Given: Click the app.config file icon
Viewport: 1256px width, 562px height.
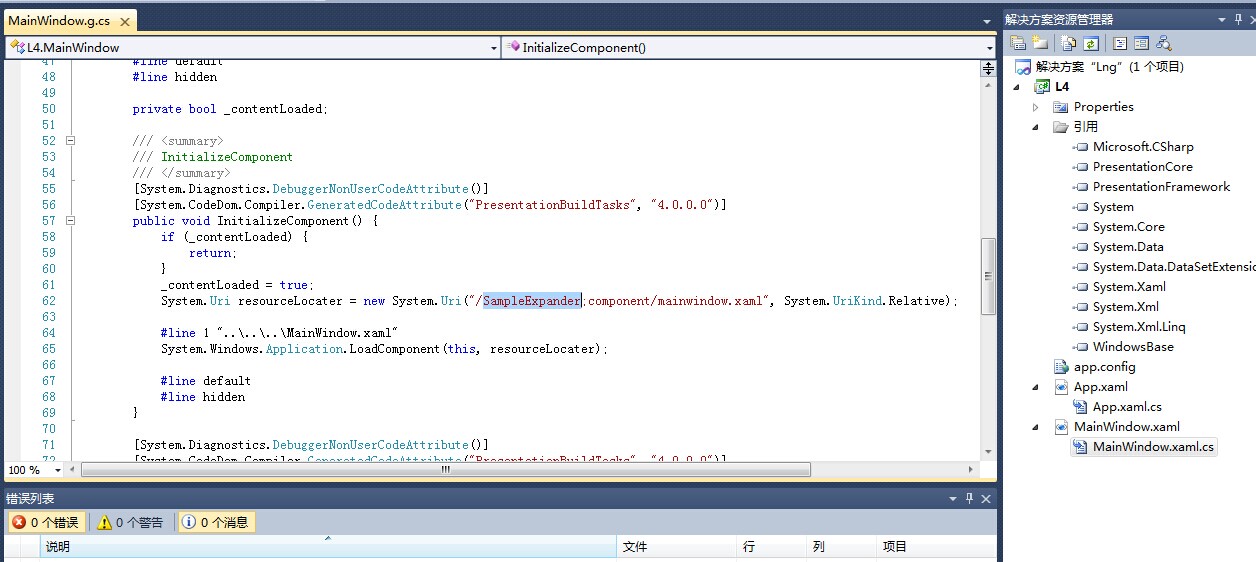Looking at the screenshot, I should (x=1061, y=367).
